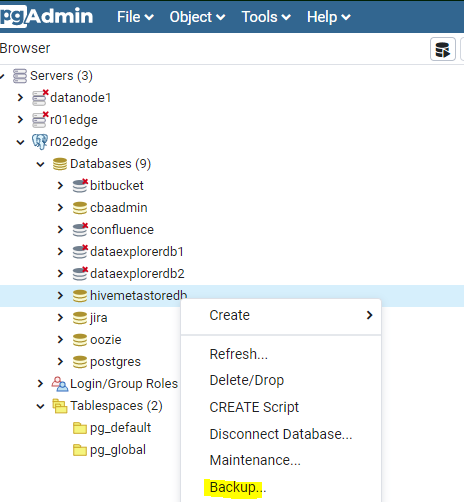Expand the jira database node
The height and width of the screenshot is (502, 464).
(x=60, y=318)
